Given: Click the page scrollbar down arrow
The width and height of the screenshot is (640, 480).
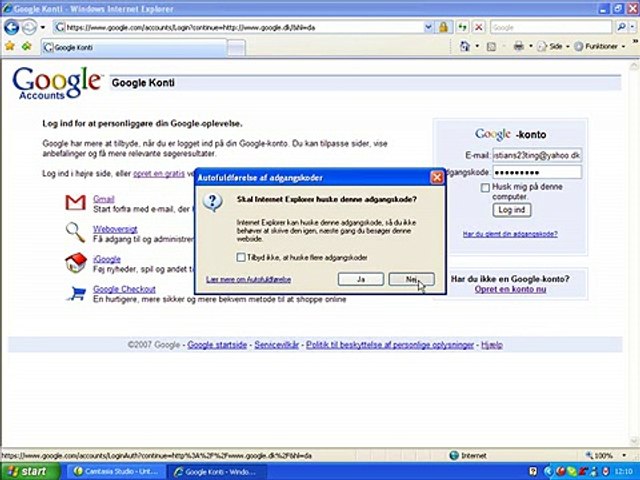Looking at the screenshot, I should [x=635, y=441].
